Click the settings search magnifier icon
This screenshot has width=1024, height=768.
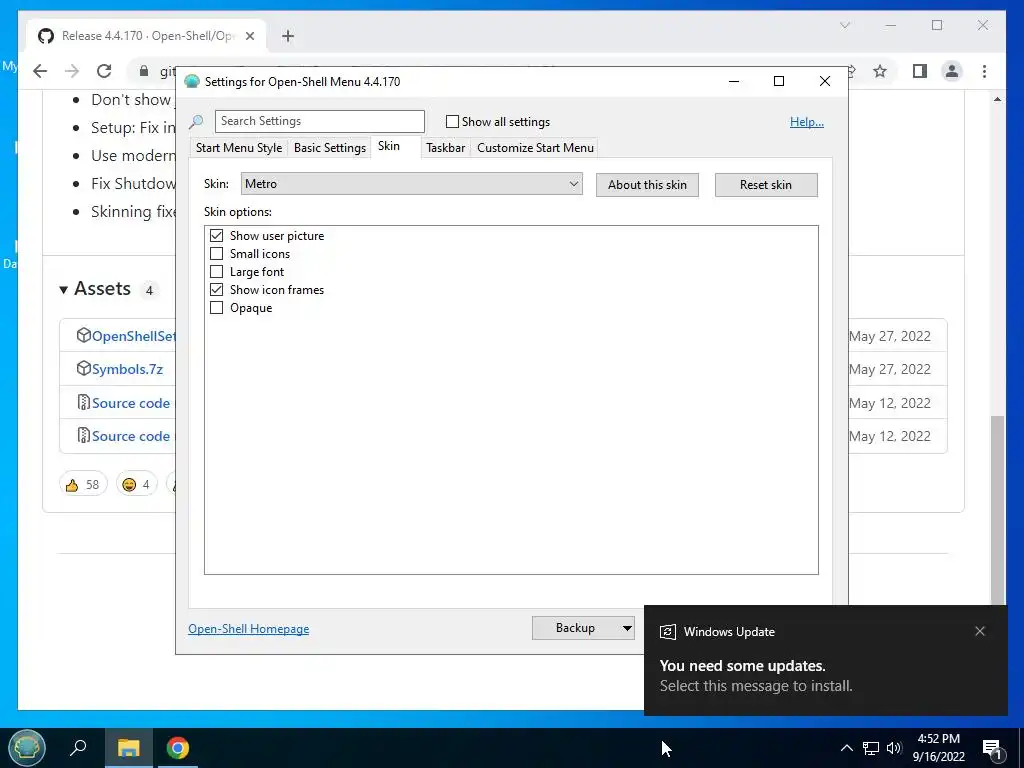click(196, 121)
